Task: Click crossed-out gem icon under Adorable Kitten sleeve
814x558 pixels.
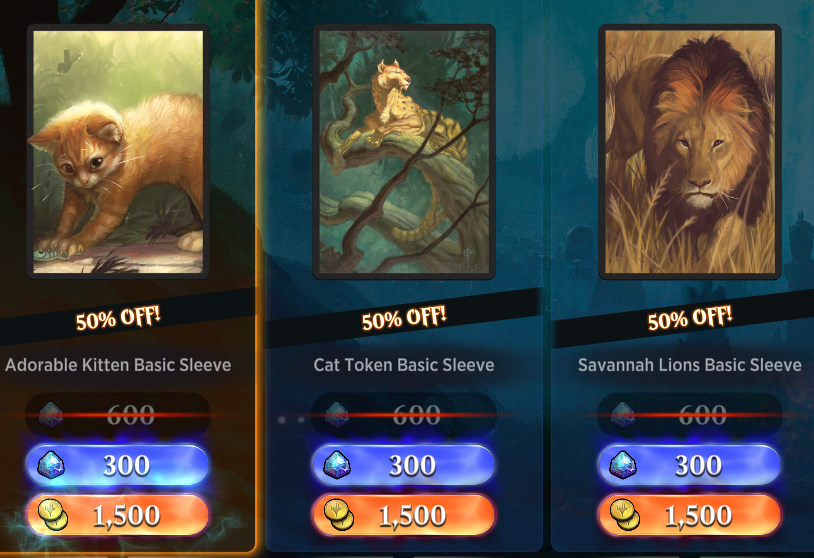Action: [51, 415]
